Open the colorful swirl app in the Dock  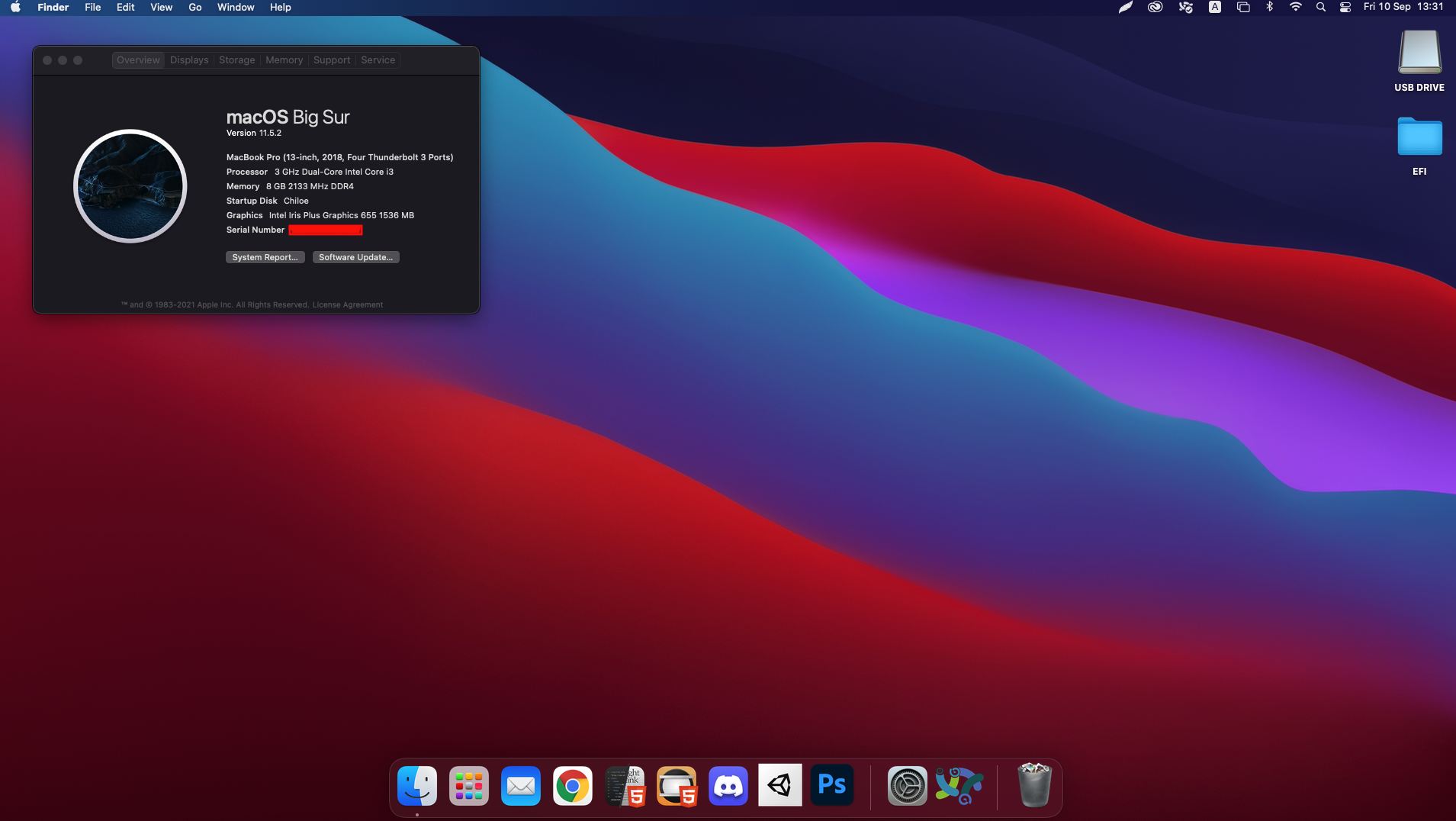tap(959, 786)
